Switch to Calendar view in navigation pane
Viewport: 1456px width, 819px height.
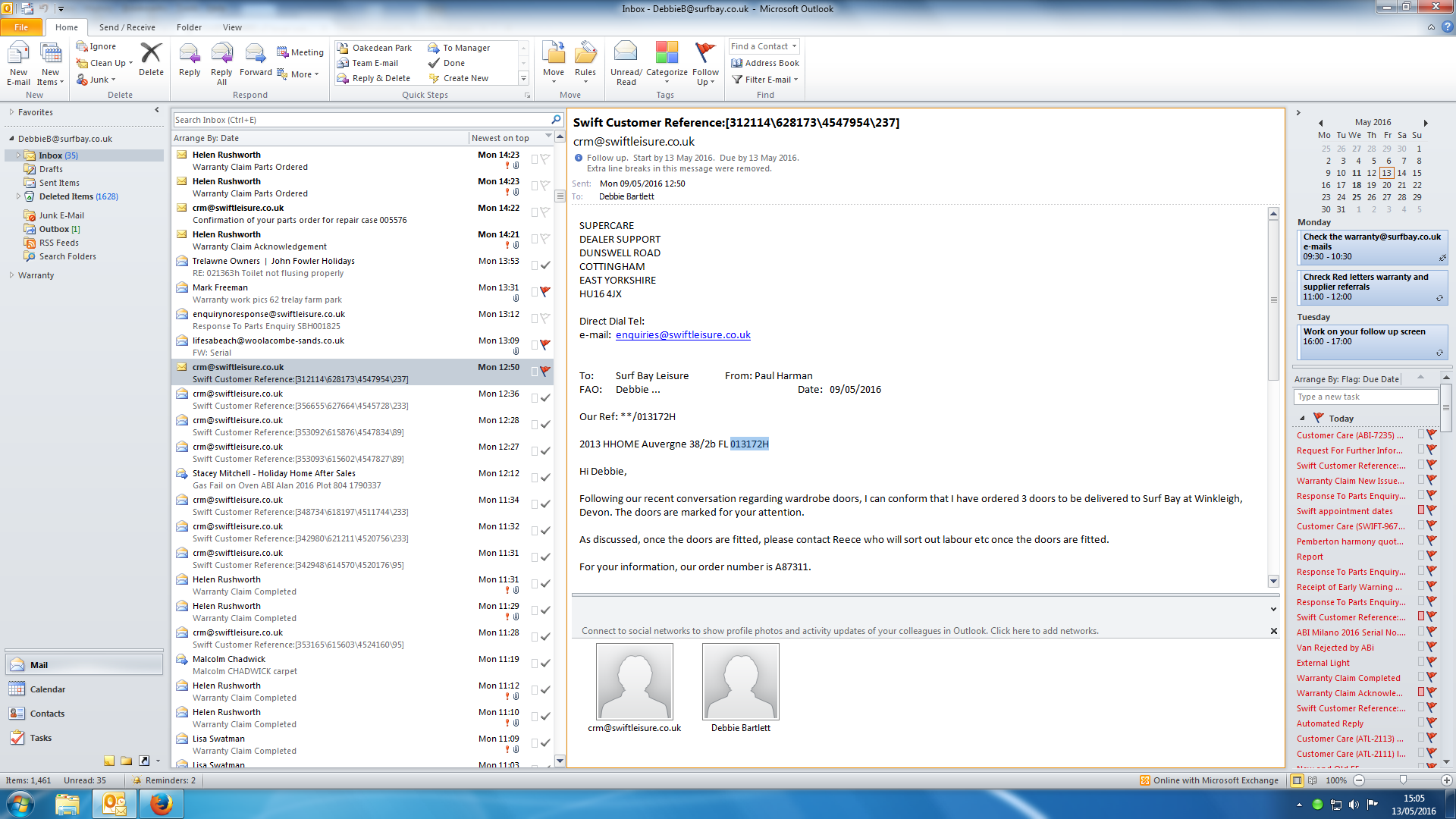coord(47,689)
